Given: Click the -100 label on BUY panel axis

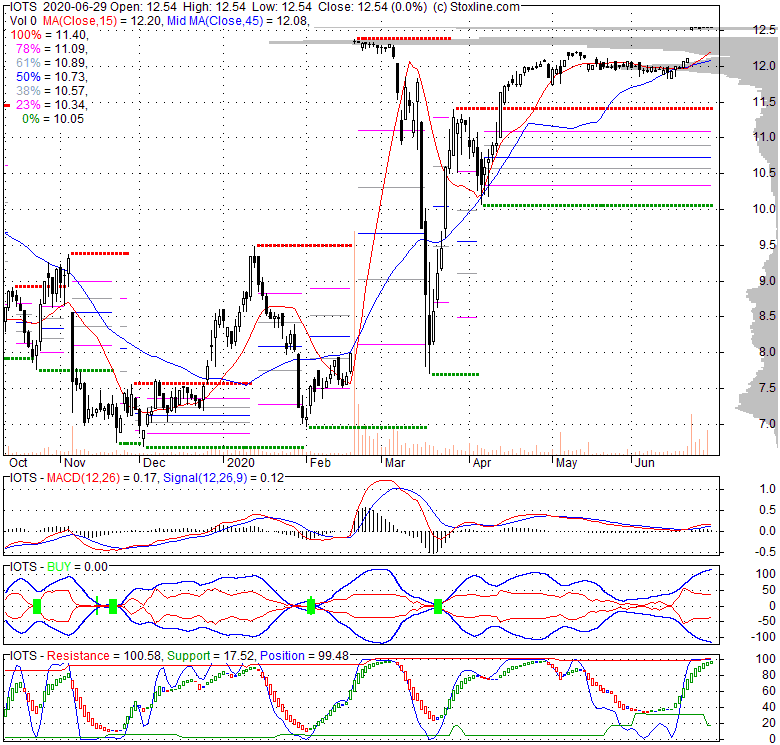Looking at the screenshot, I should point(763,637).
